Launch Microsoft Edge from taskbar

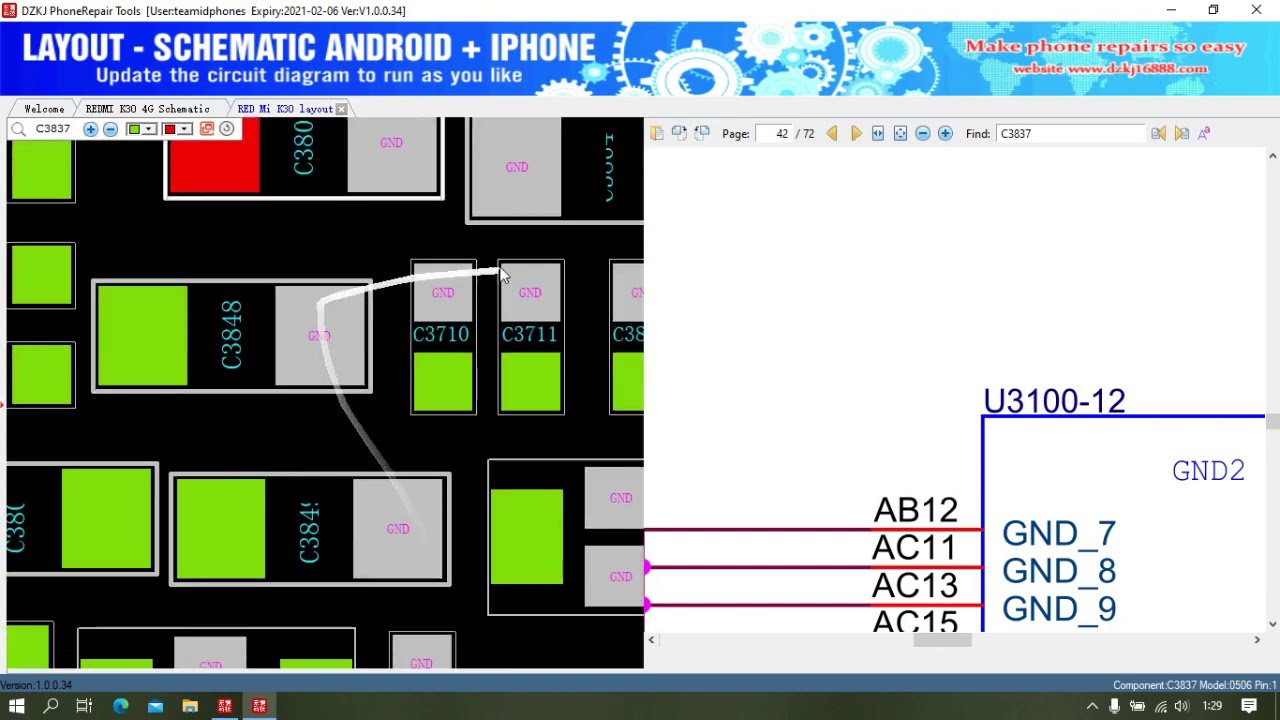[x=121, y=706]
